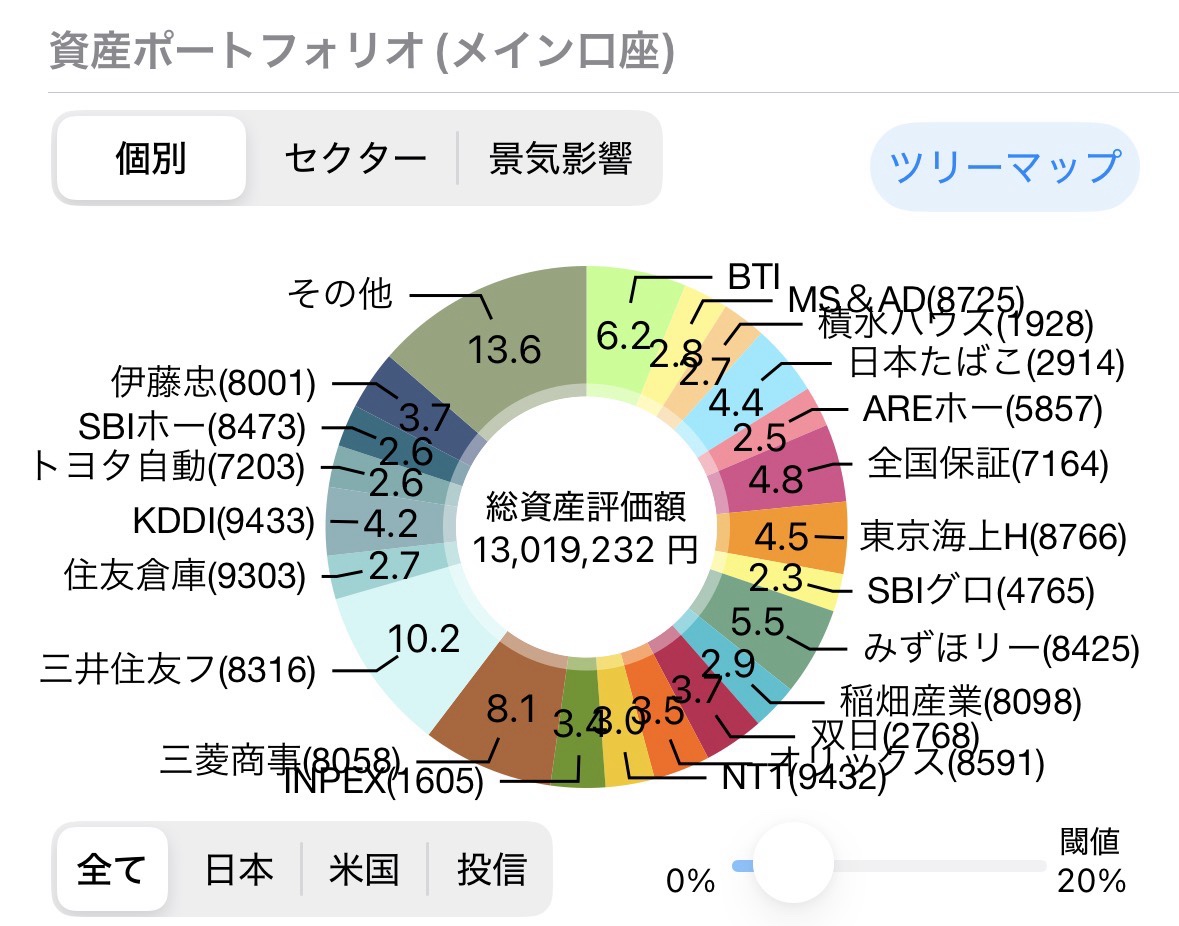Click the KDDI 4.2 chart segment
This screenshot has height=926, width=1179.
pyautogui.click(x=375, y=523)
